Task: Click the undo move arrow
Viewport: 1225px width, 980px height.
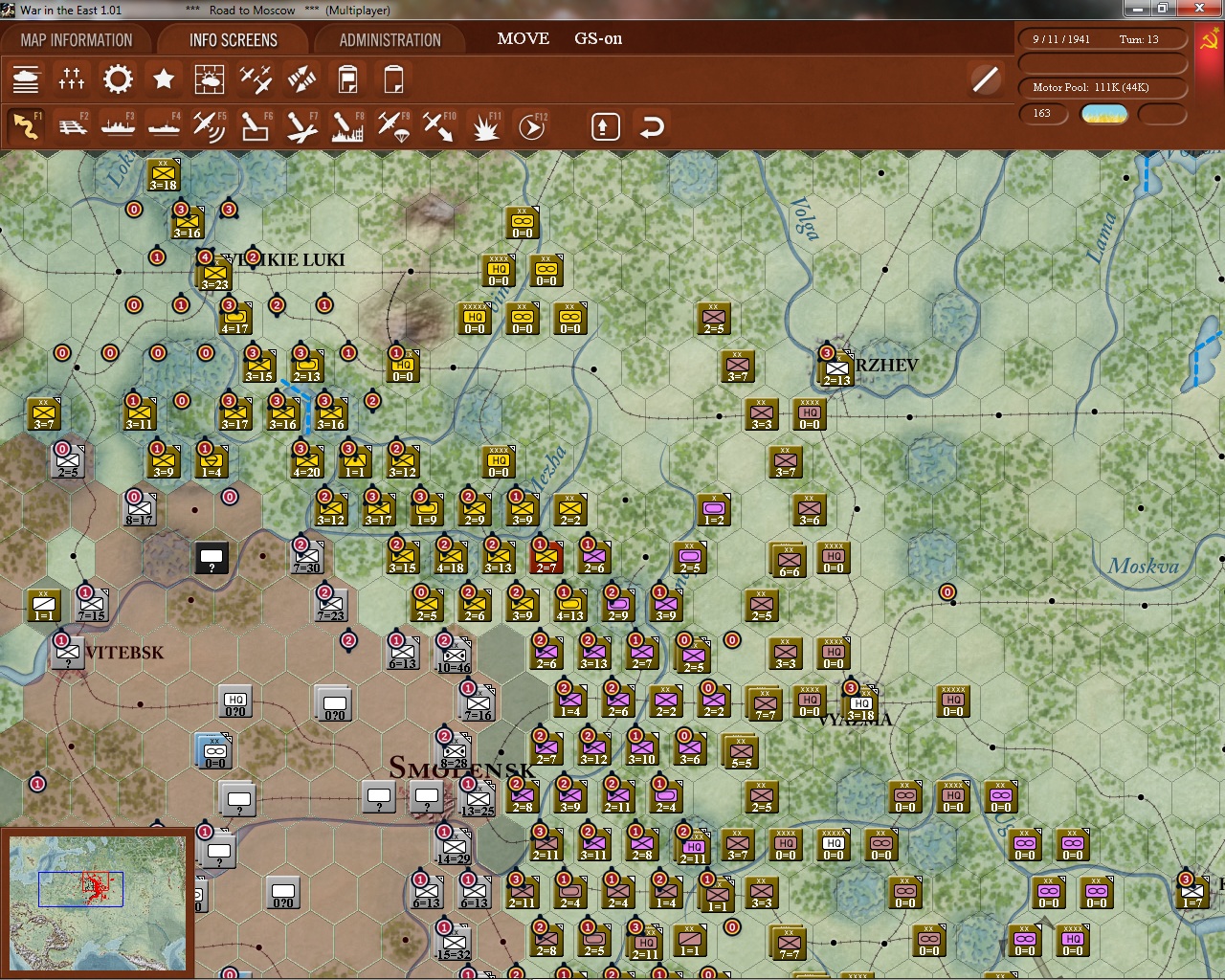Action: pos(652,126)
